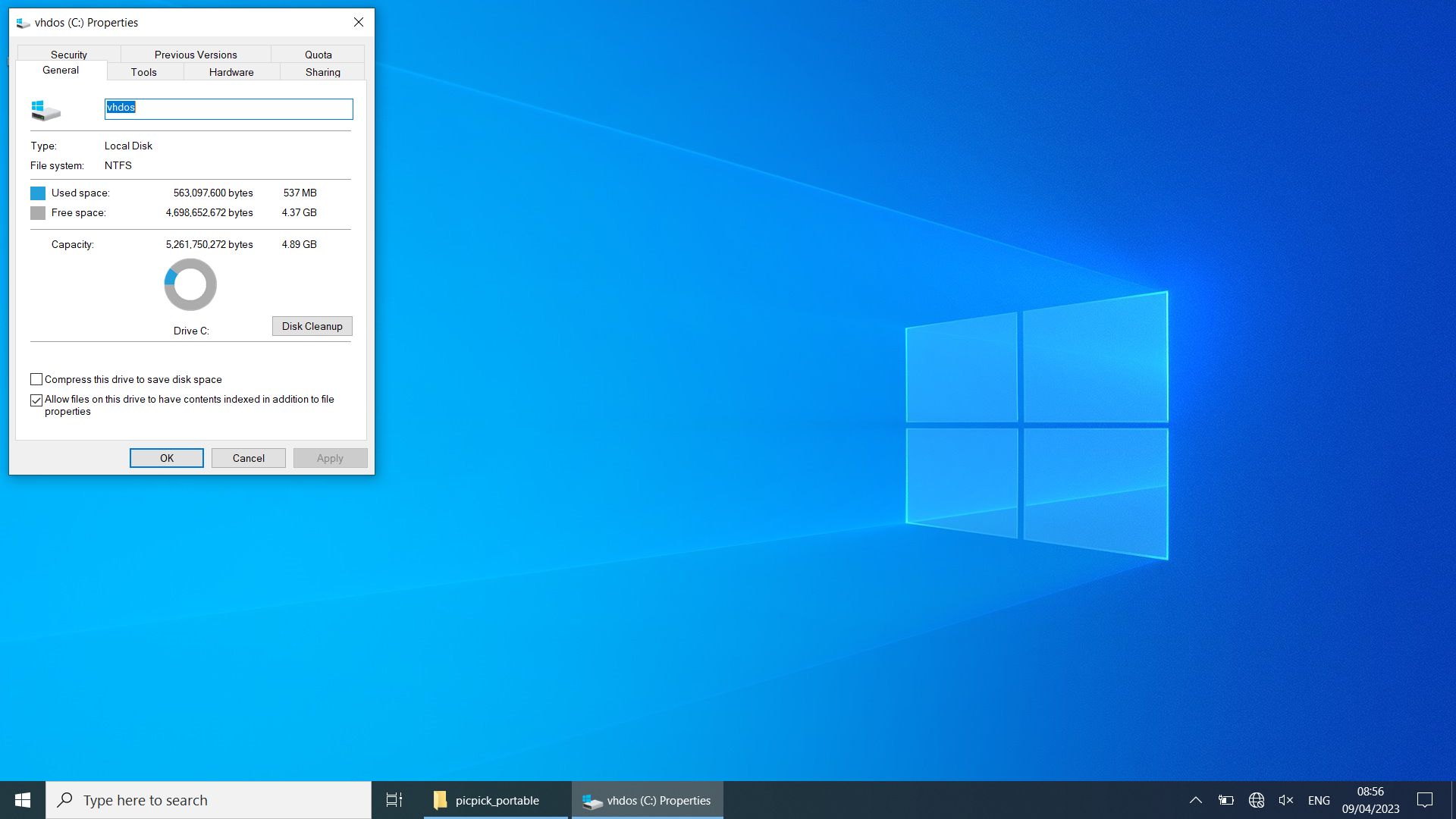Open the network globe tray icon

click(1257, 800)
